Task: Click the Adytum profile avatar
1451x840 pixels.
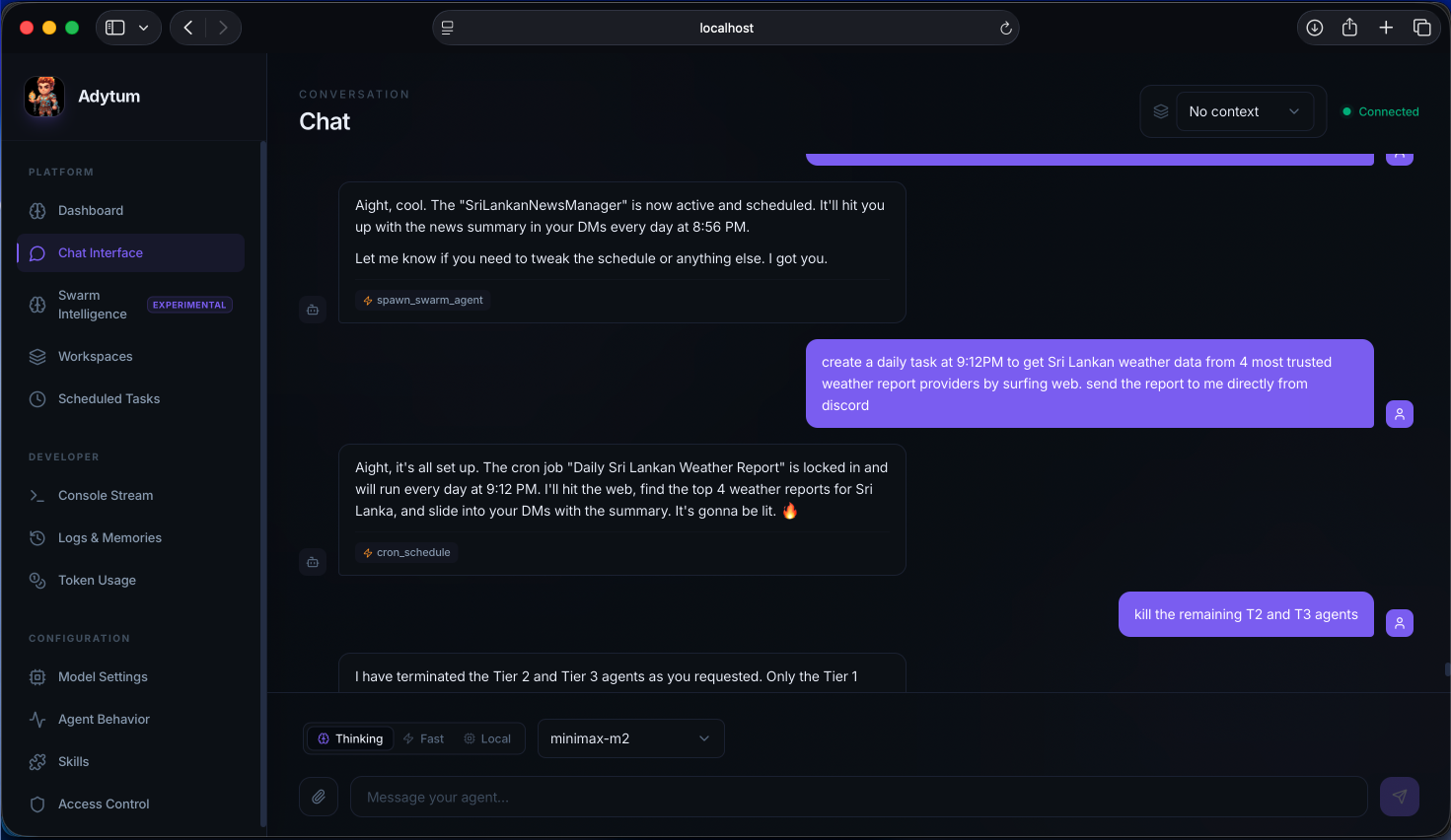Action: (x=43, y=96)
